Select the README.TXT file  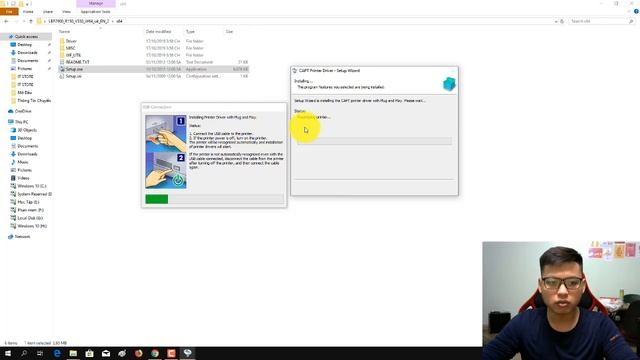77,62
